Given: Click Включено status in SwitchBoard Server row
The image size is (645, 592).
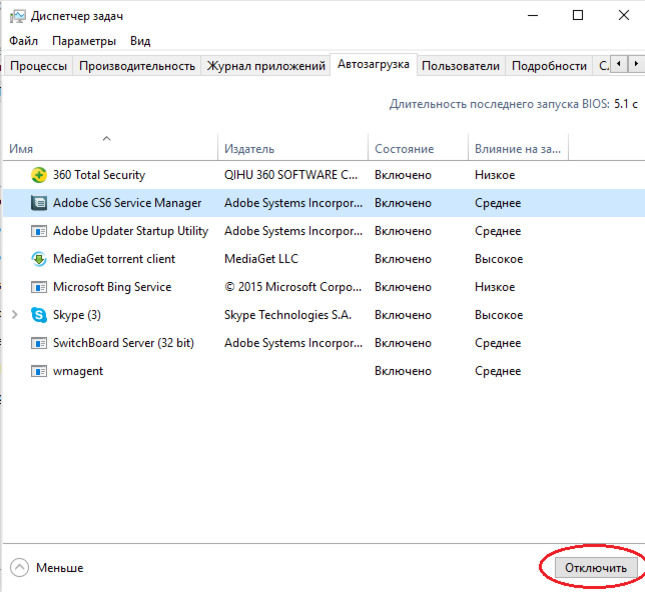Looking at the screenshot, I should pyautogui.click(x=403, y=343).
